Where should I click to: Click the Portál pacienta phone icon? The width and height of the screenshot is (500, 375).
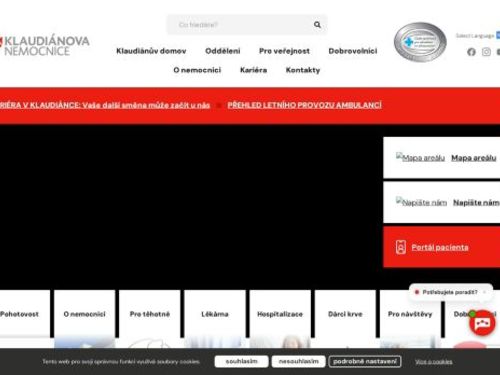click(x=401, y=247)
